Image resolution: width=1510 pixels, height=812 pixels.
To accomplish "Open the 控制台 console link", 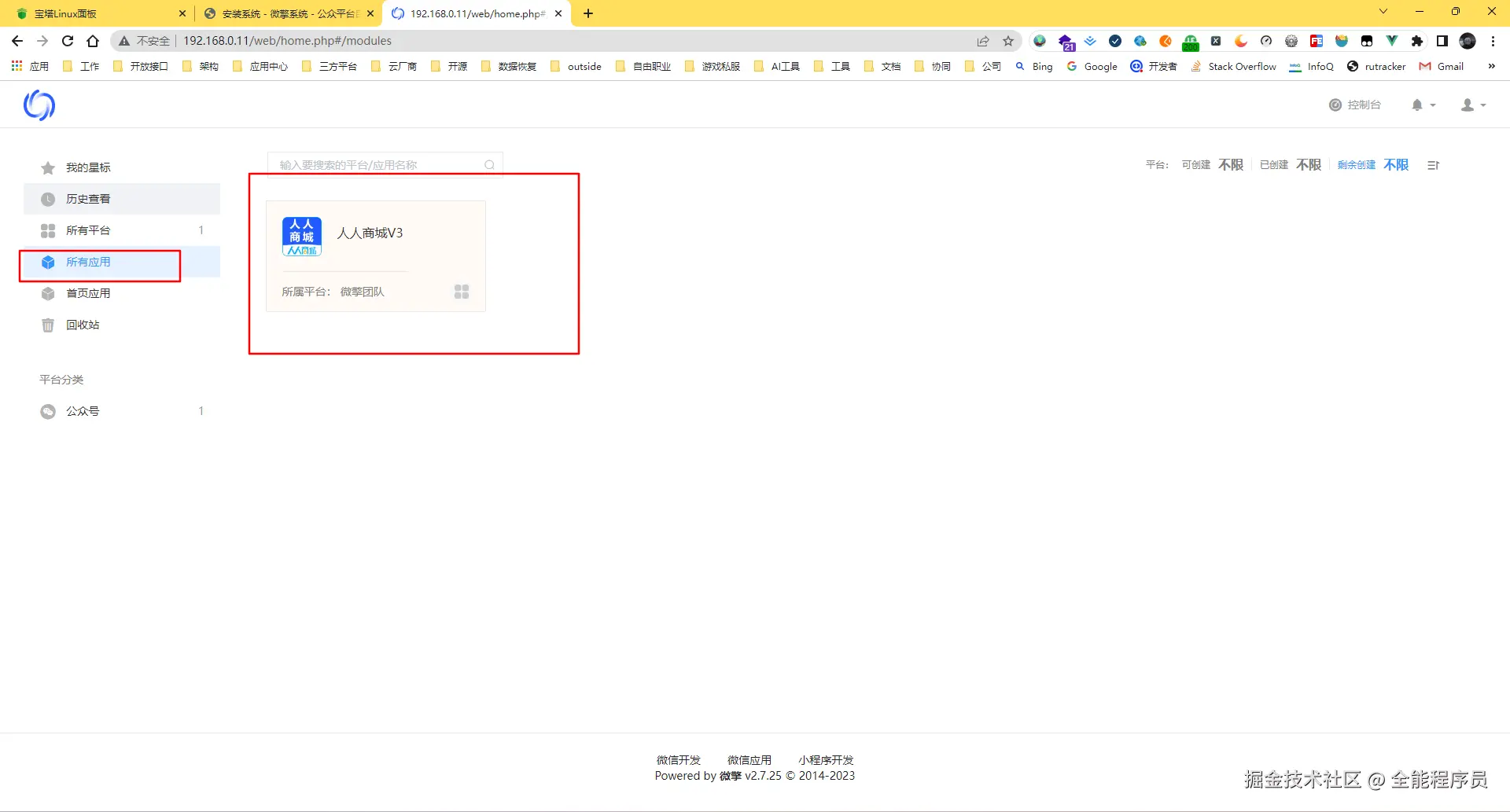I will [x=1355, y=105].
